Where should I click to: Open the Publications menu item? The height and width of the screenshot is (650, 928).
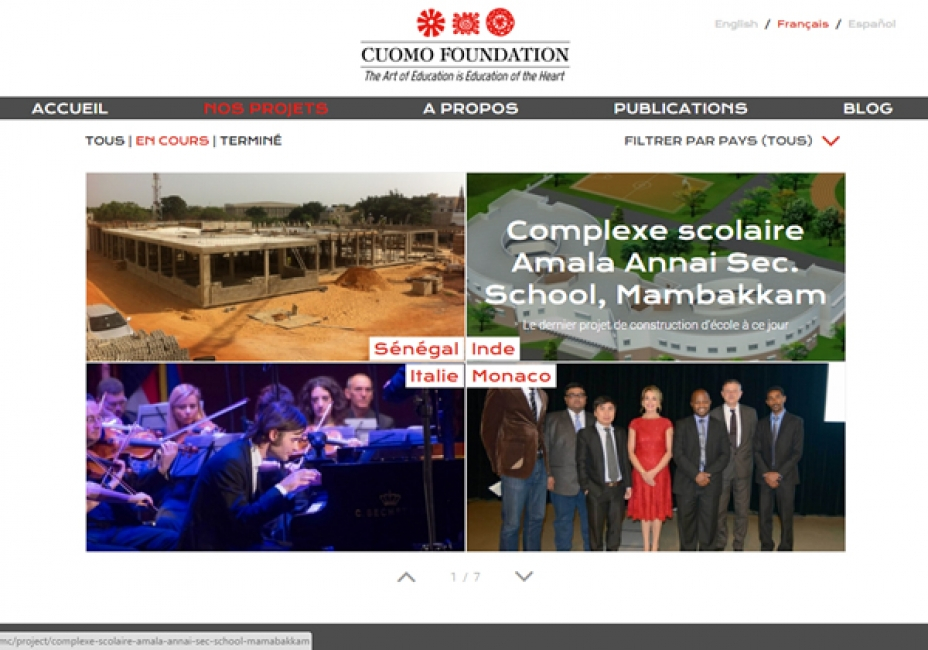(x=681, y=108)
